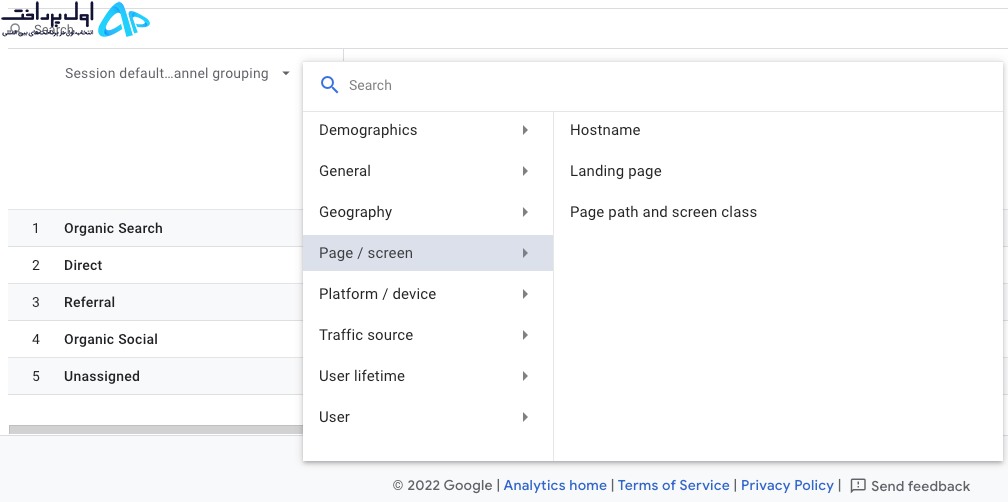Expand the Page / screen arrow
The height and width of the screenshot is (502, 1008).
pyautogui.click(x=525, y=253)
